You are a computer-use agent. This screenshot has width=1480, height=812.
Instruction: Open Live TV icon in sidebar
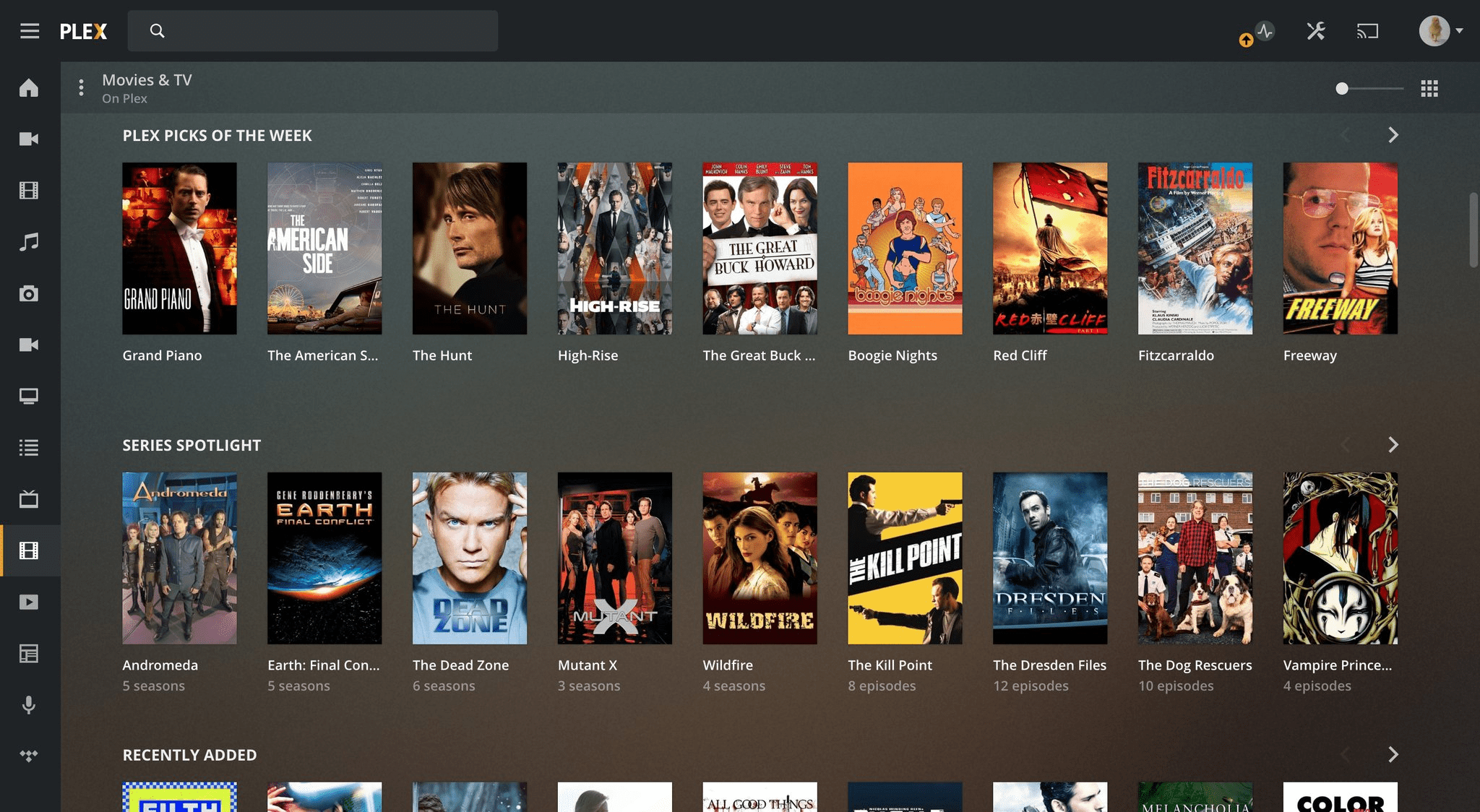(x=29, y=499)
